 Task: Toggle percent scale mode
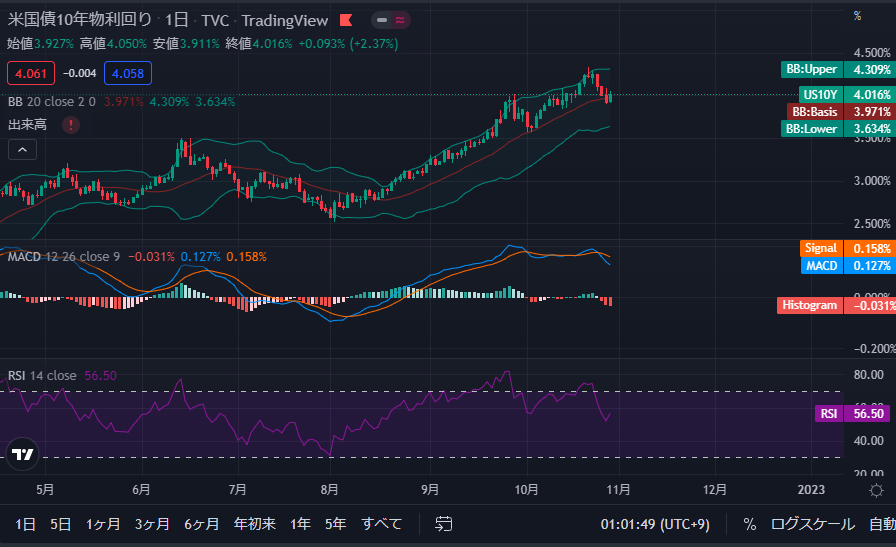pos(749,524)
